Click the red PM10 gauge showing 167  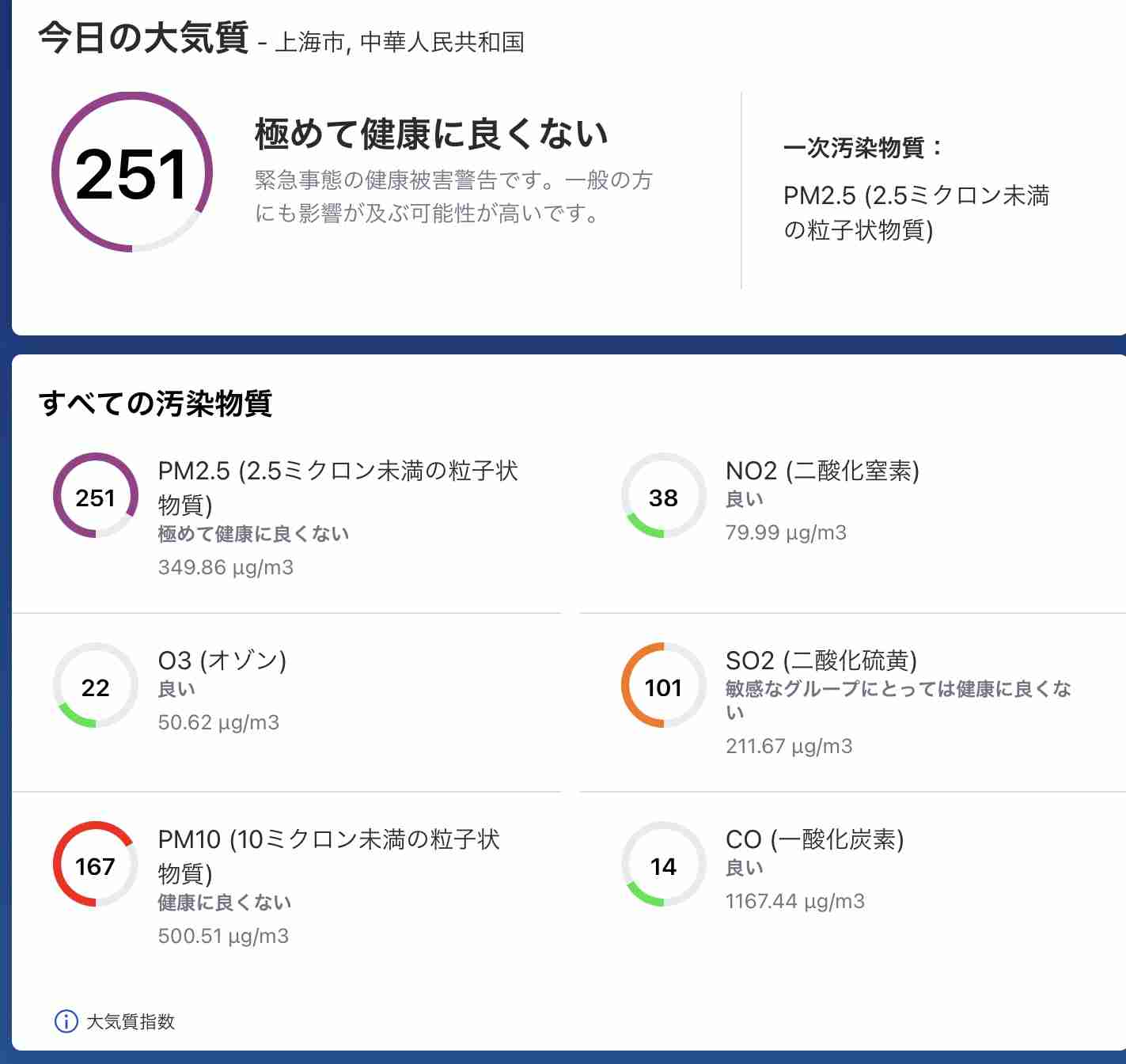coord(96,865)
